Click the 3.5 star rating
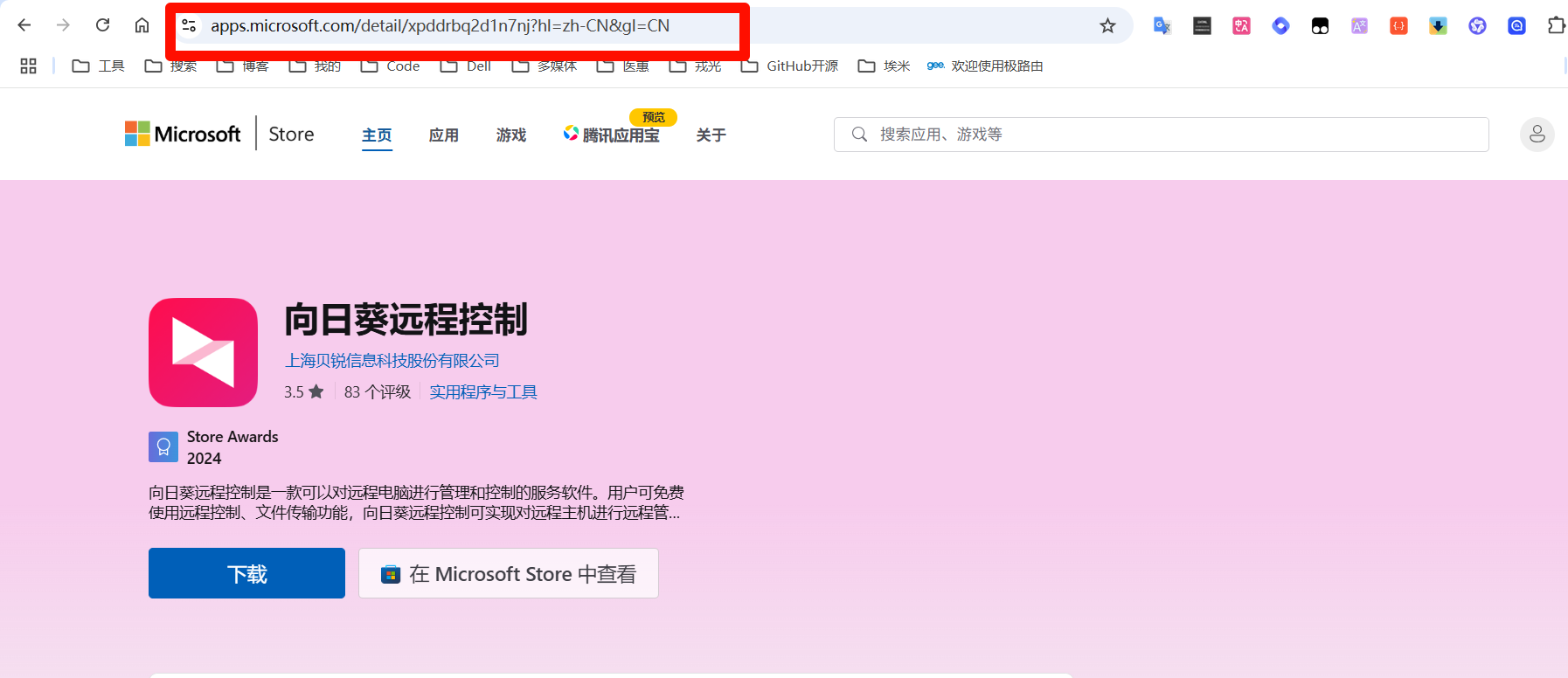The image size is (1568, 678). [303, 392]
